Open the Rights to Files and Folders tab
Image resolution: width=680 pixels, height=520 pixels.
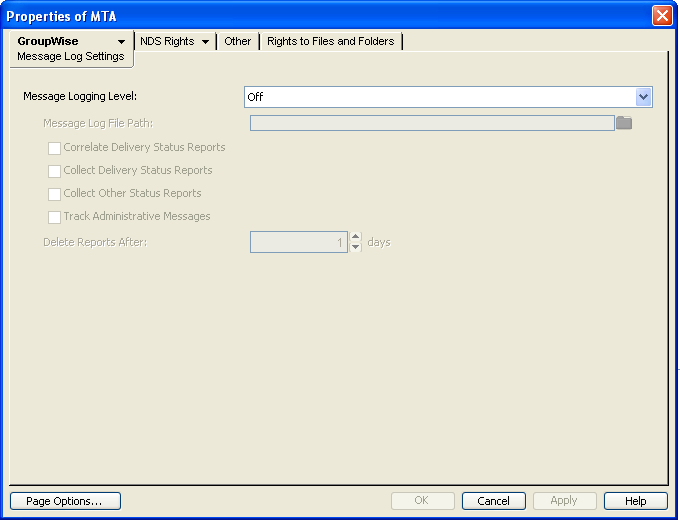point(330,41)
